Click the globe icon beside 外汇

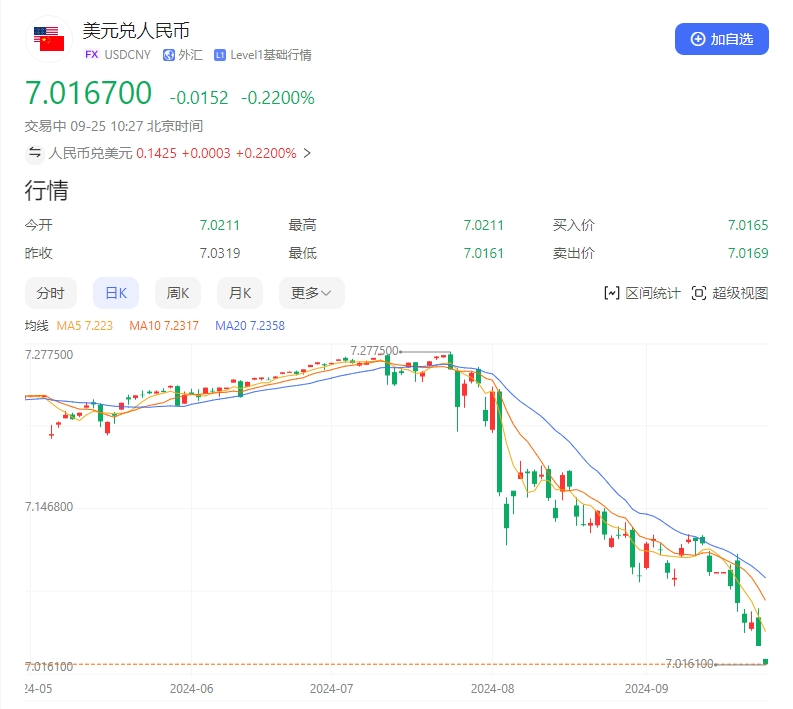click(168, 55)
